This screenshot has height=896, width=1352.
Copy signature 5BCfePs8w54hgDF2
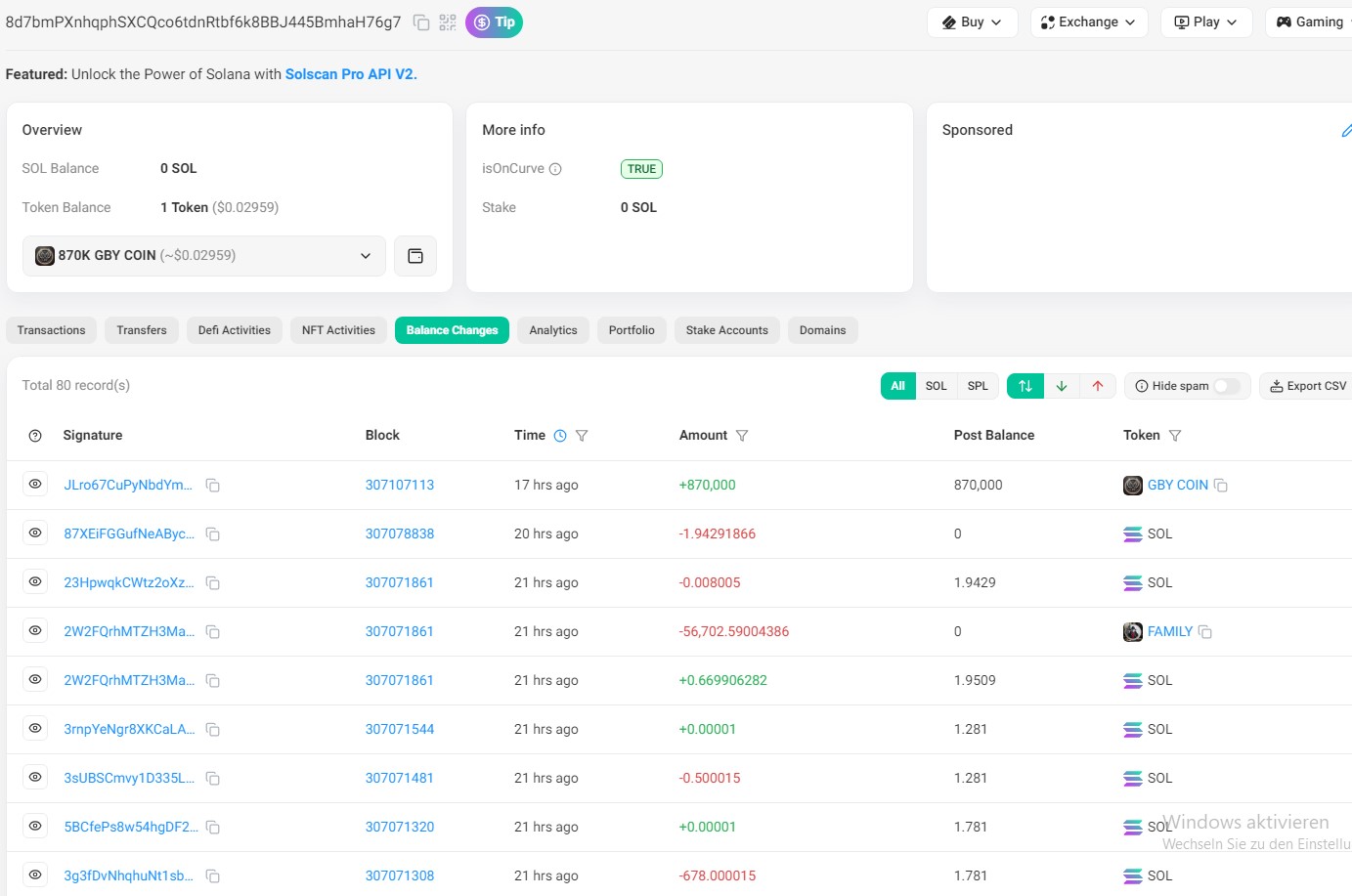click(x=212, y=828)
